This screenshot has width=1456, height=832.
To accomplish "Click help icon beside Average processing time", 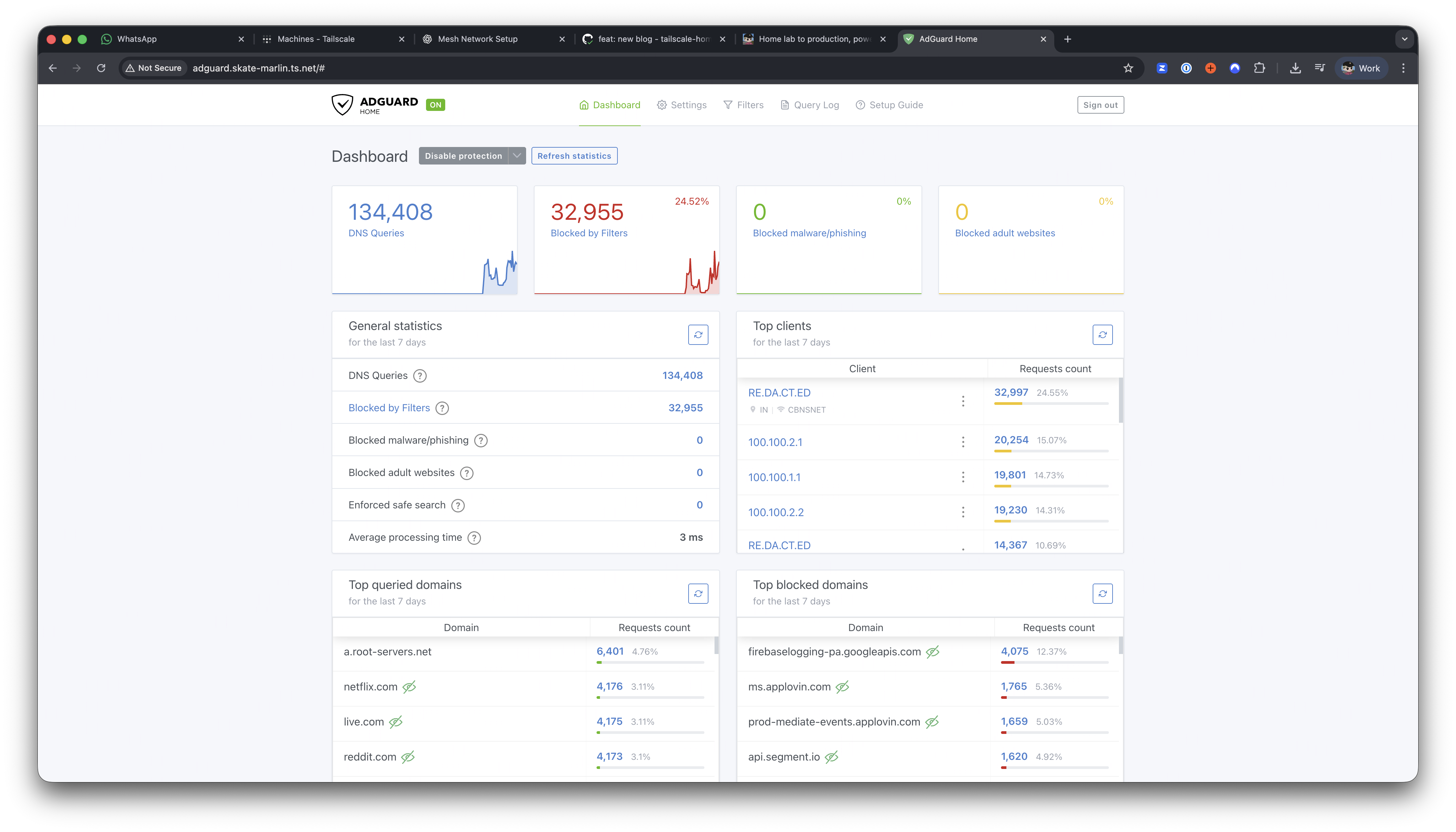I will pyautogui.click(x=474, y=538).
